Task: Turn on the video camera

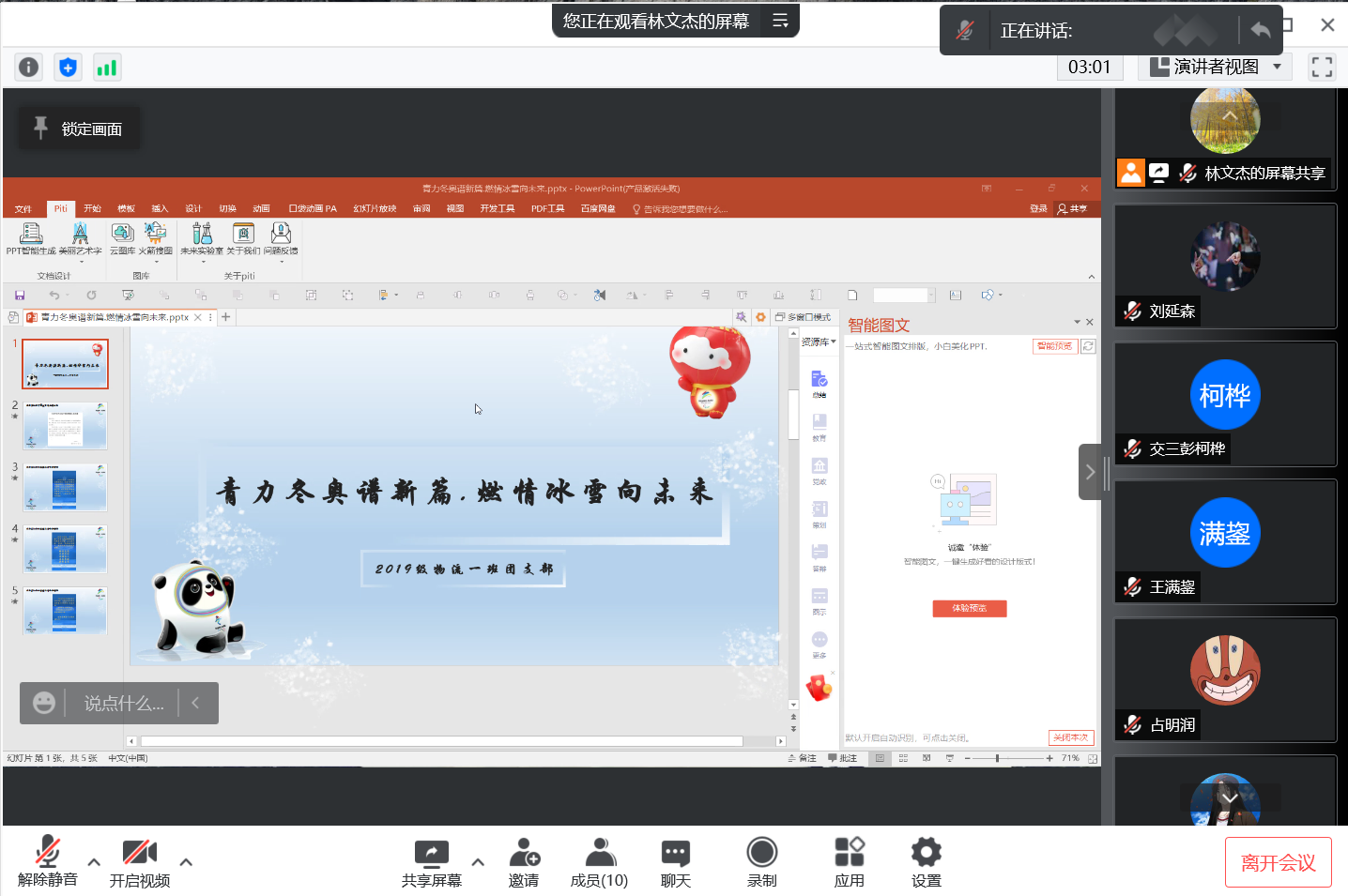Action: tap(139, 862)
